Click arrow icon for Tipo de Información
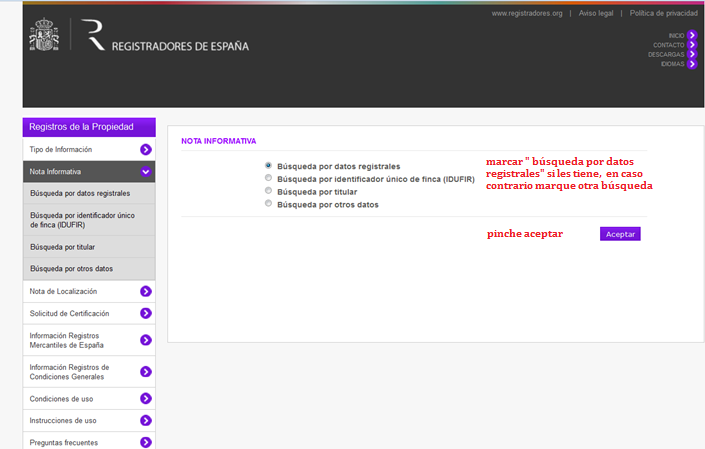 point(146,150)
